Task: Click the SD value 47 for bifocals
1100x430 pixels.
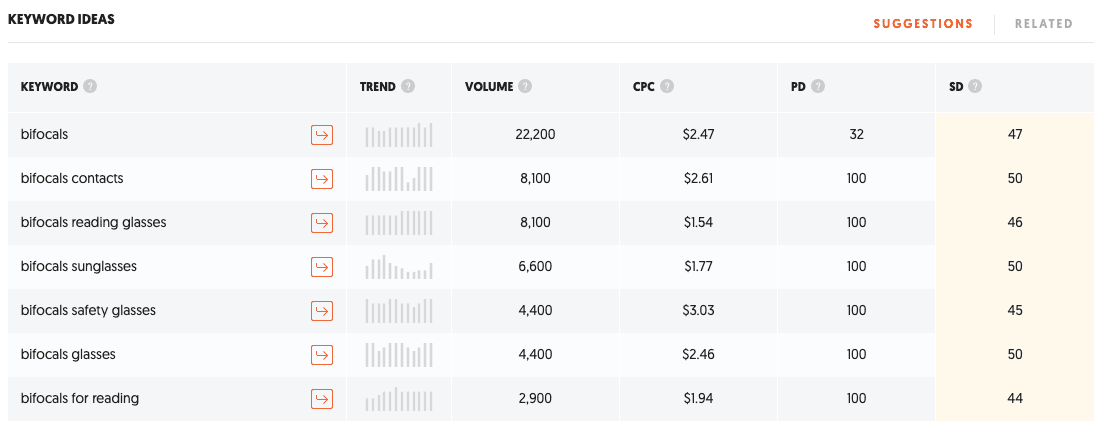Action: [1014, 134]
